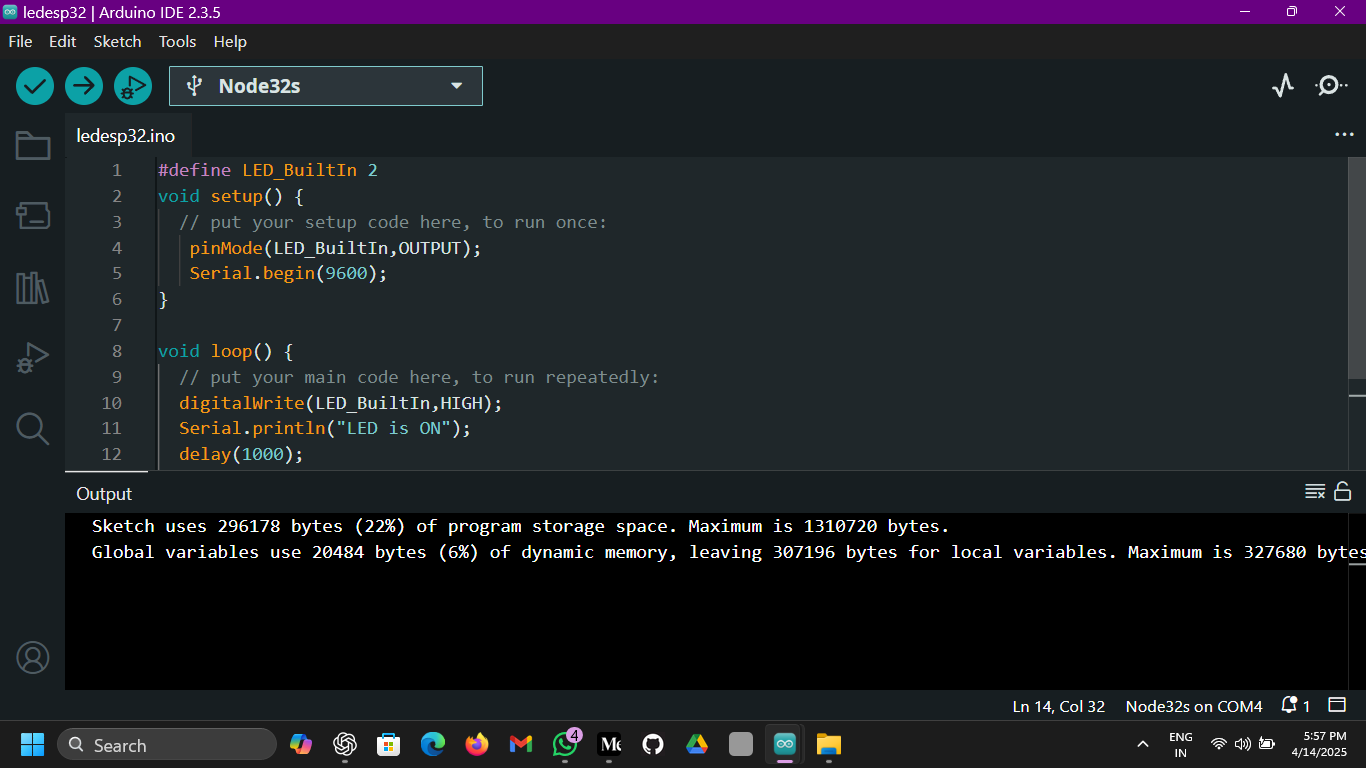Open WhatsApp from the taskbar
Screen dimensions: 1366x768
click(x=566, y=744)
